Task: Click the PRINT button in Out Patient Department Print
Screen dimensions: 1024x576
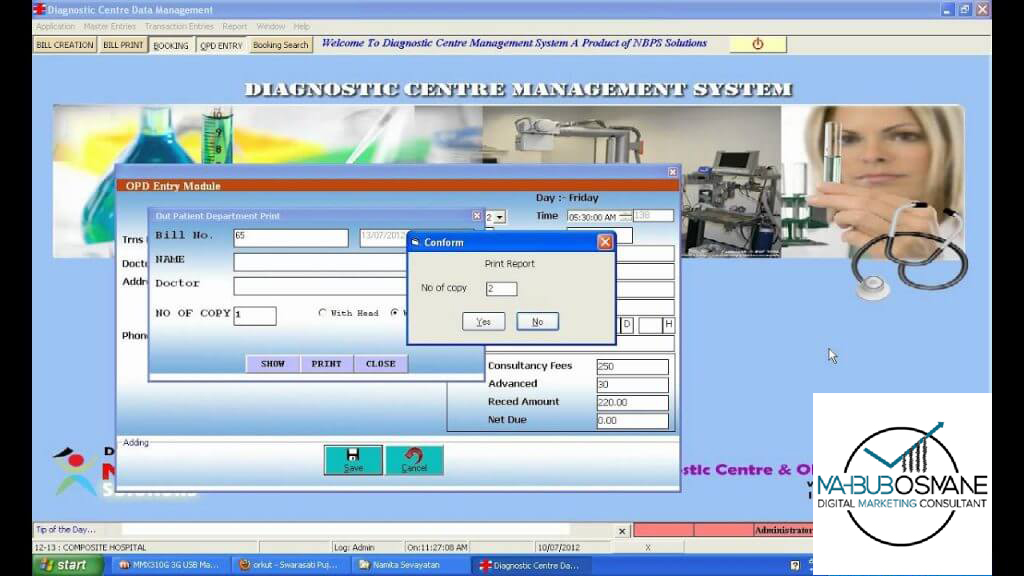Action: 325,363
